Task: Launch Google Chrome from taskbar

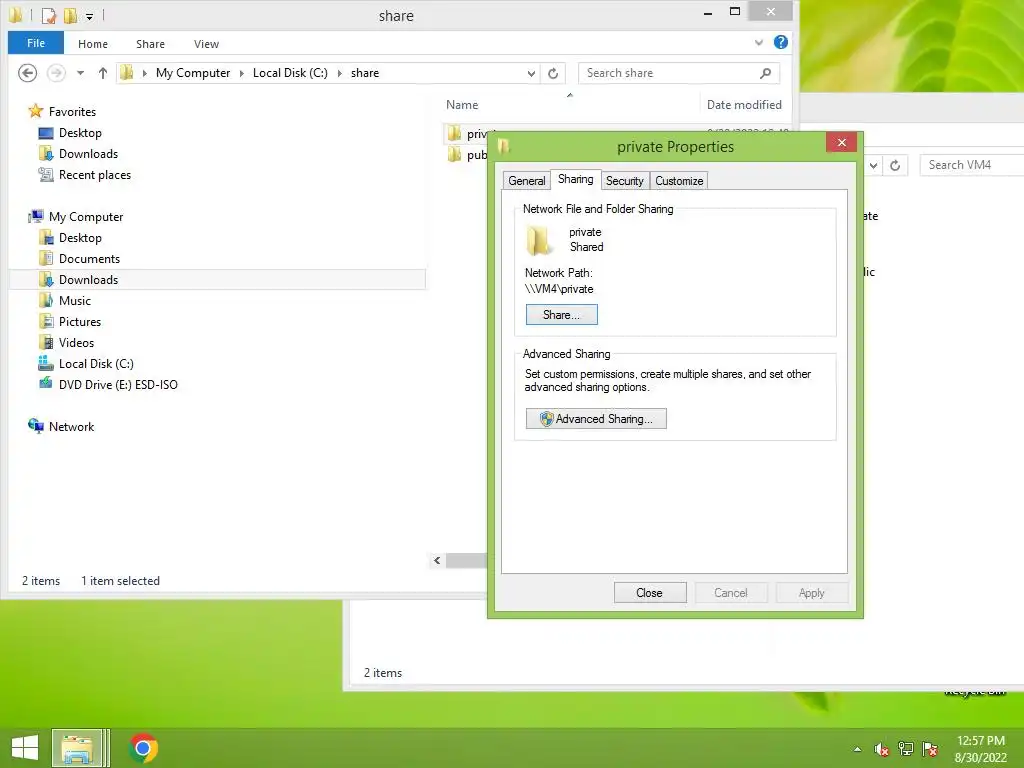Action: 143,748
